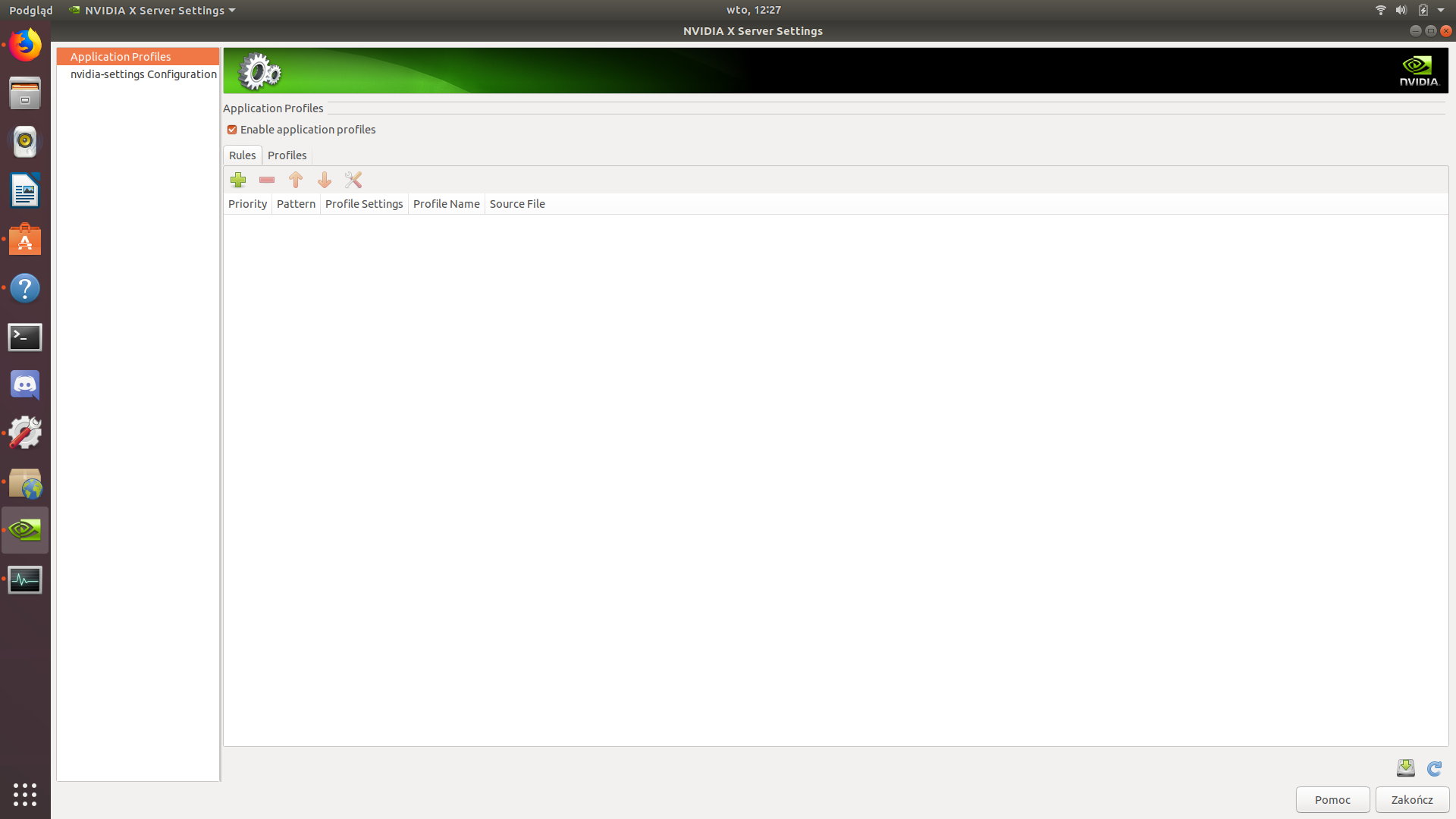Open Show Applications grid in the dock
Viewport: 1456px width, 819px height.
25,794
